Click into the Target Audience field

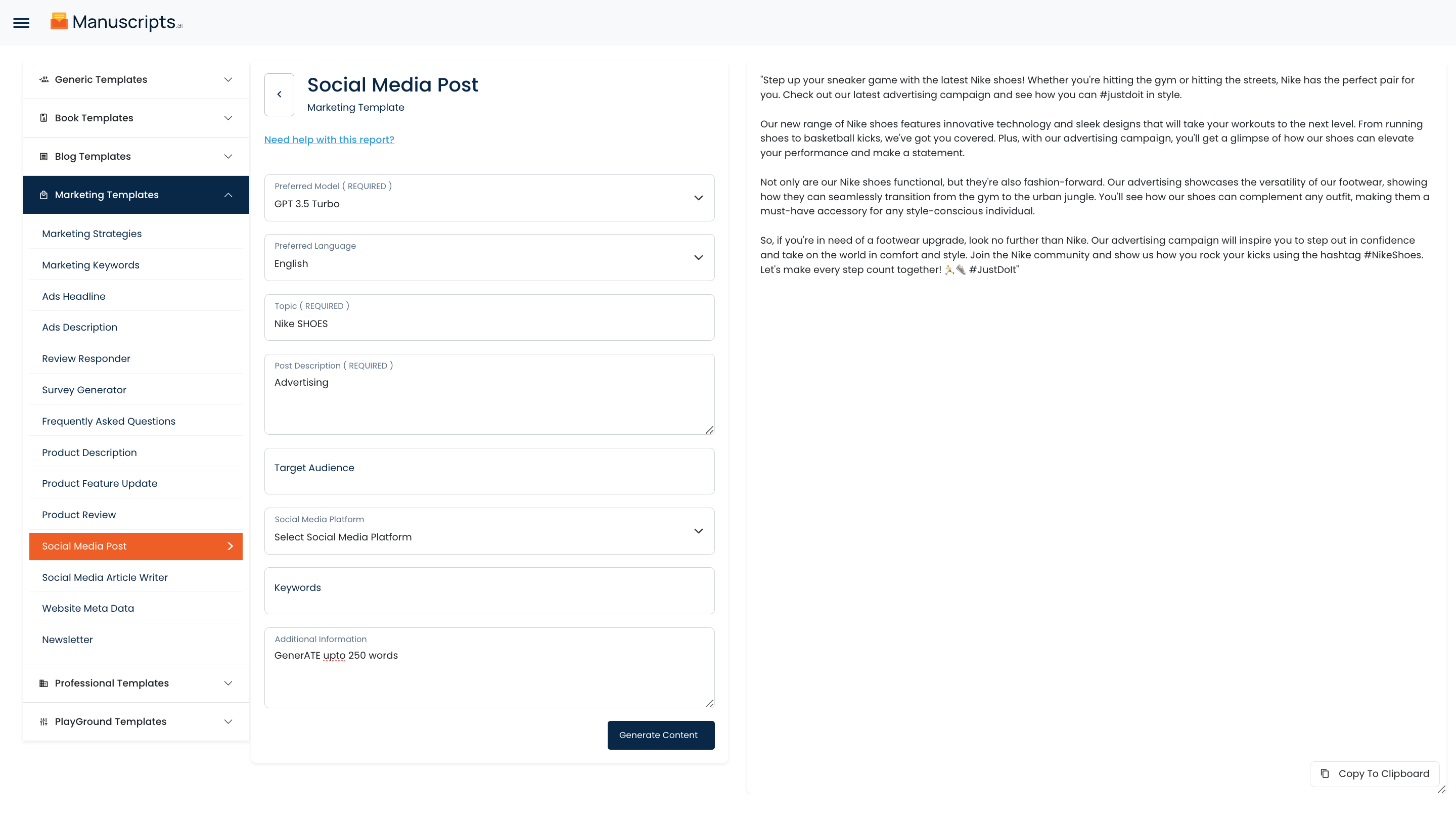click(489, 471)
